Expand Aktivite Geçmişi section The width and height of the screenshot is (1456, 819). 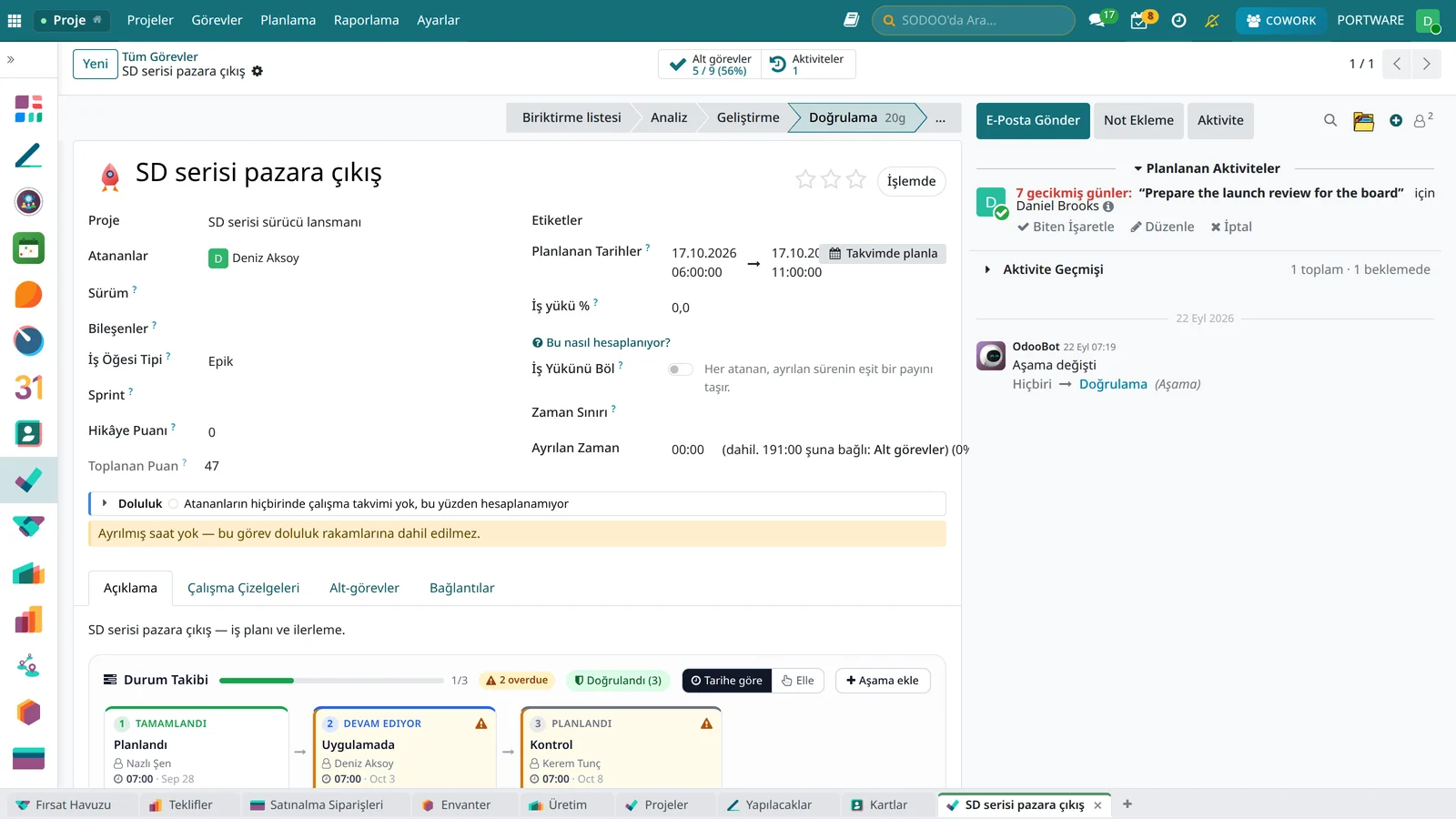[x=988, y=269]
